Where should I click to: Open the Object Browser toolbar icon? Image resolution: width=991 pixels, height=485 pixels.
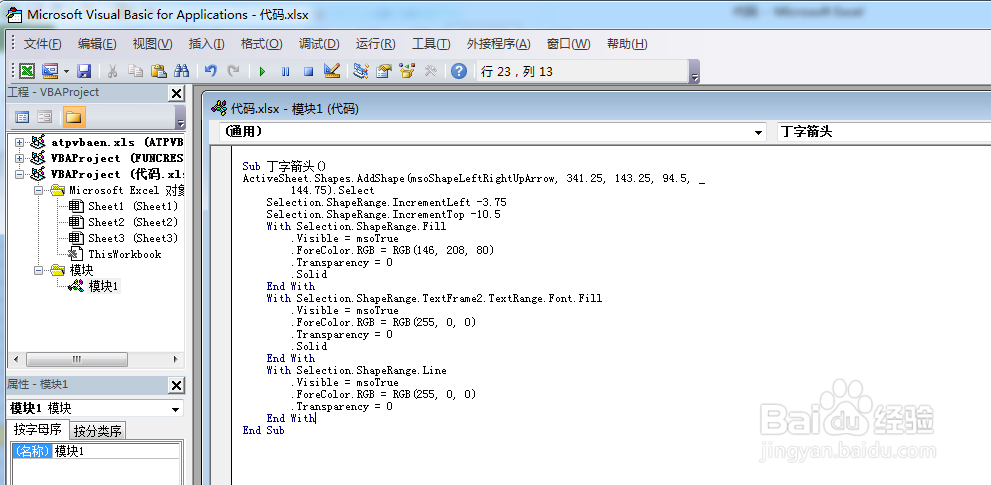[x=407, y=71]
